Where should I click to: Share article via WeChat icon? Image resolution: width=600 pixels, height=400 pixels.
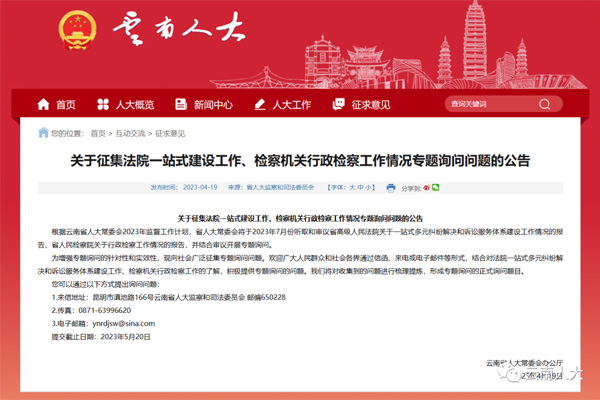tap(435, 187)
